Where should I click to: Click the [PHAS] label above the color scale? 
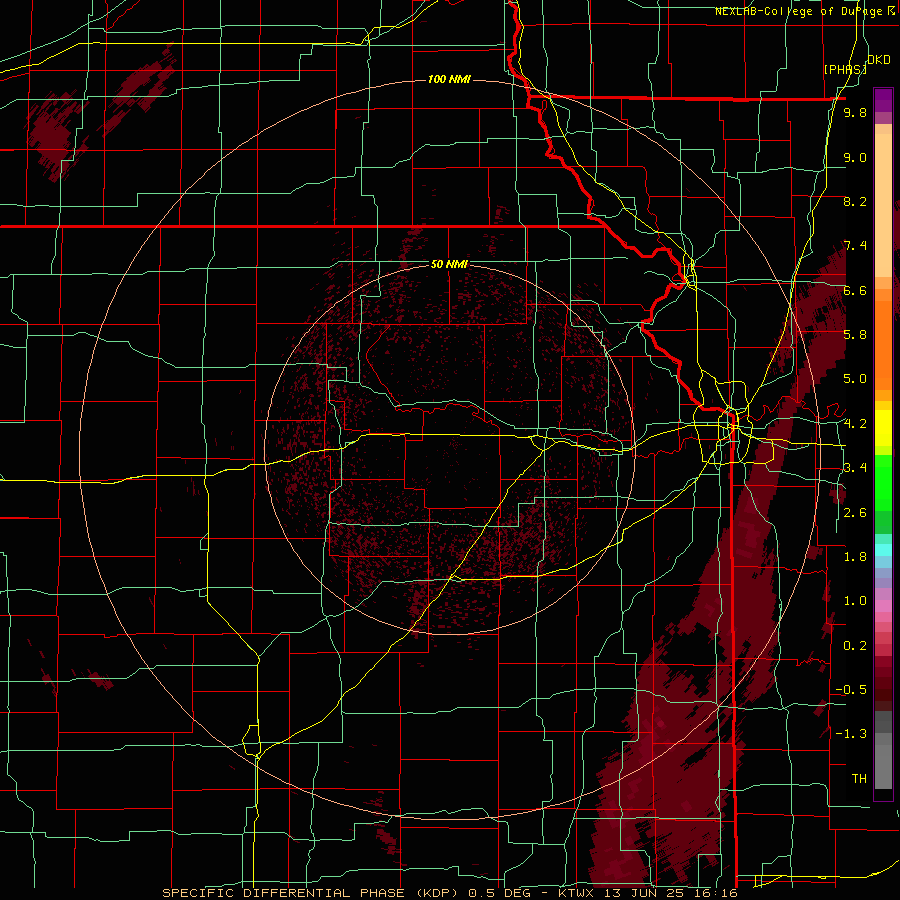pos(844,69)
